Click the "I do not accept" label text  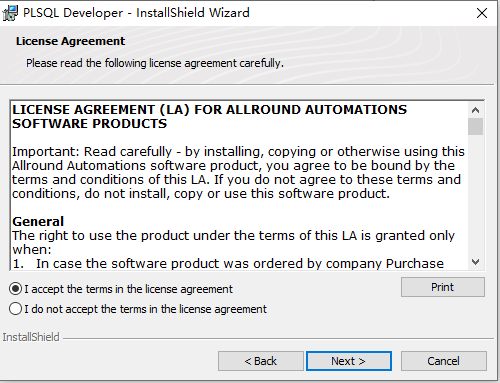click(x=145, y=309)
